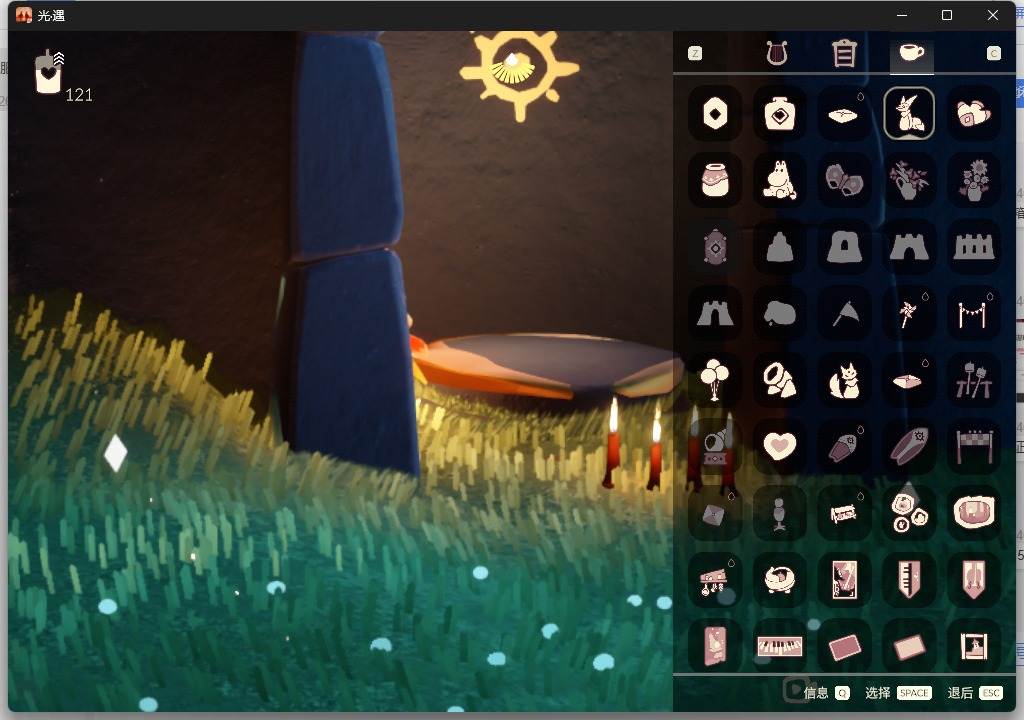Select the piano keyboard prop
This screenshot has width=1024, height=720.
coord(780,647)
